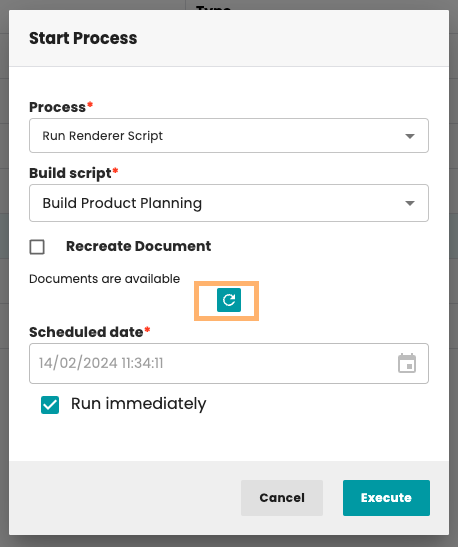
Task: Tick the Recreate Document checkbox
Action: tap(37, 247)
